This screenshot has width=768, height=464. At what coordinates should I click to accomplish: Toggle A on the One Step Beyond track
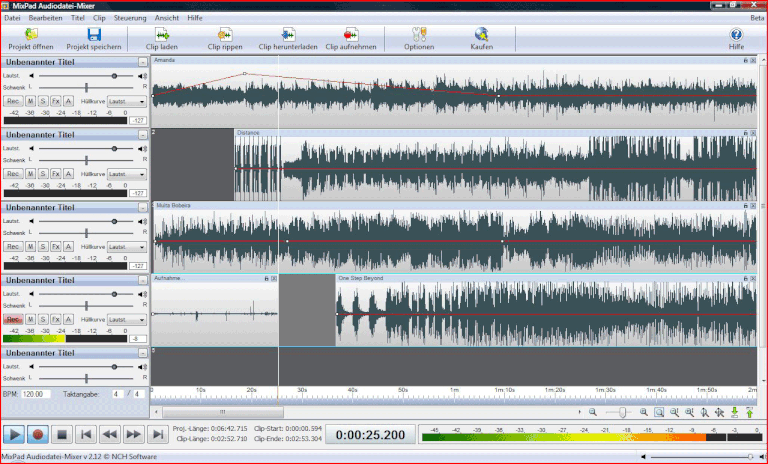pyautogui.click(x=68, y=319)
